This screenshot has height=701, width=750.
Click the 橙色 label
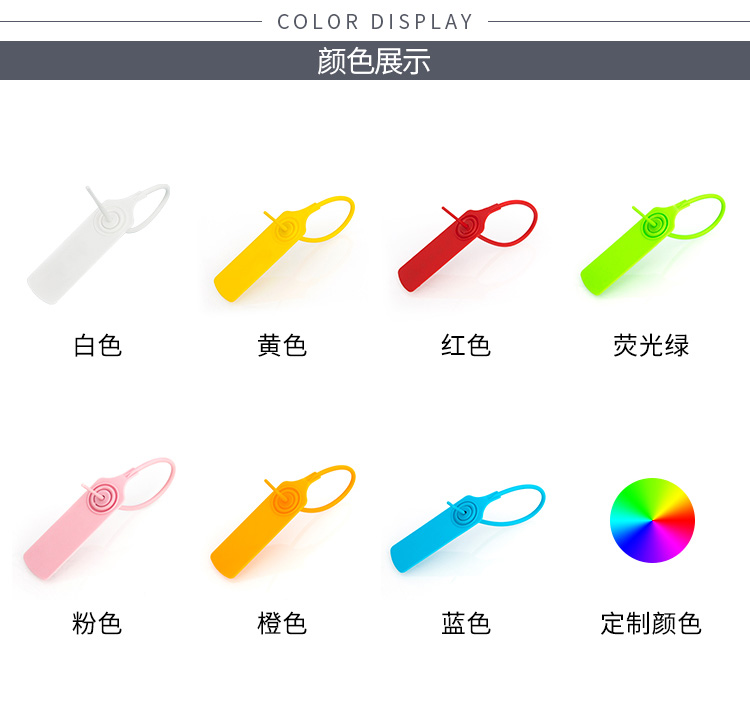pos(282,623)
